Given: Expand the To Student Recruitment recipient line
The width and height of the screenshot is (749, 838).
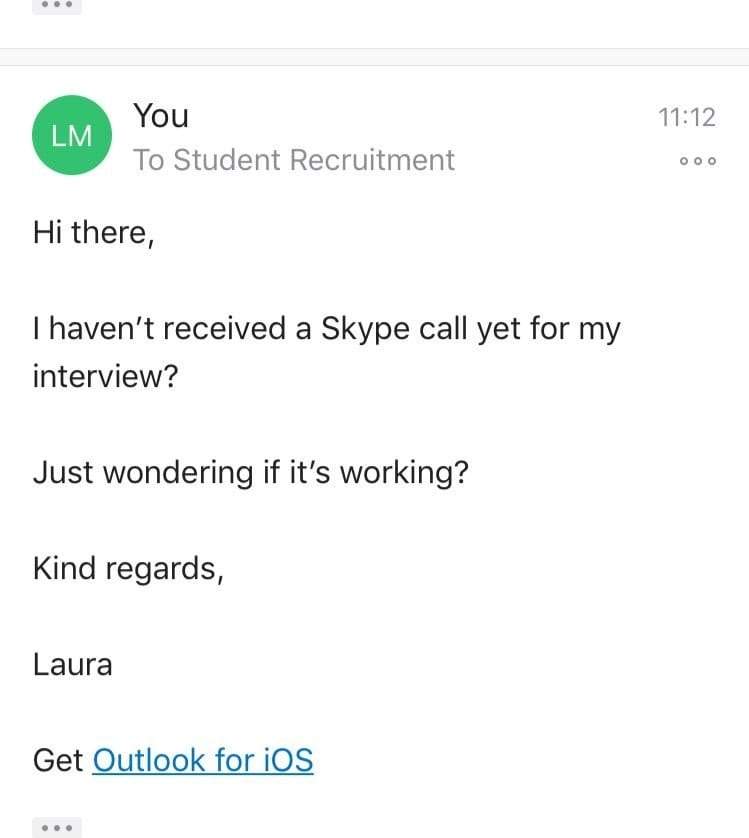Looking at the screenshot, I should point(294,160).
